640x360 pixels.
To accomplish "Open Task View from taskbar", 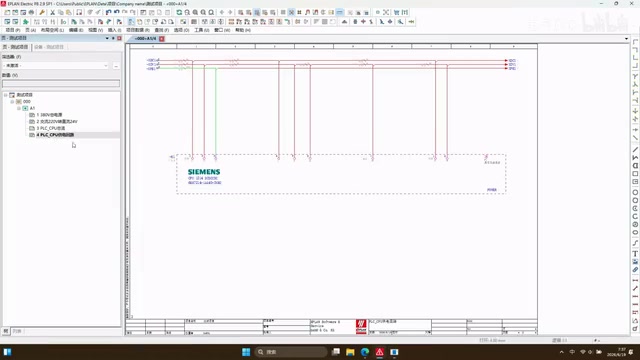I will click(x=336, y=352).
